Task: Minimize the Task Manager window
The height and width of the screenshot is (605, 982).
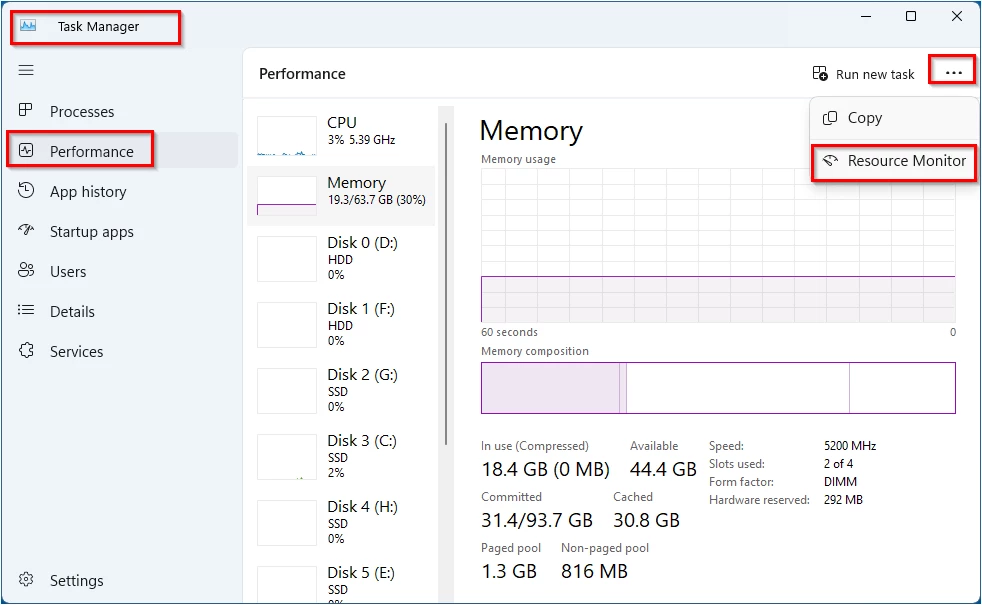Action: click(x=866, y=16)
